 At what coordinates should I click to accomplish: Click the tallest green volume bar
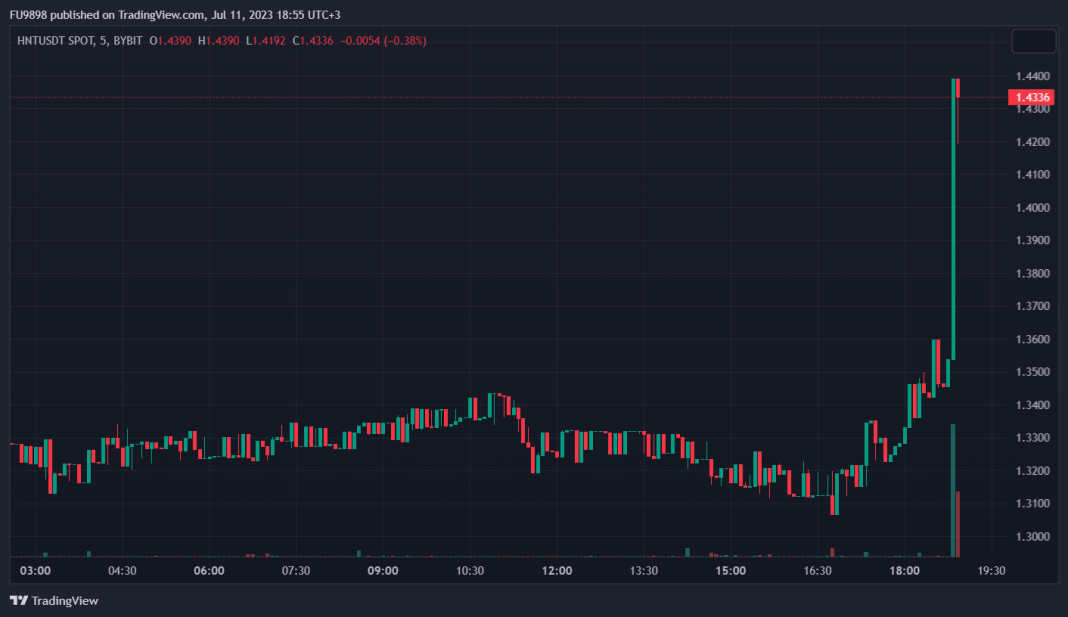pos(953,490)
